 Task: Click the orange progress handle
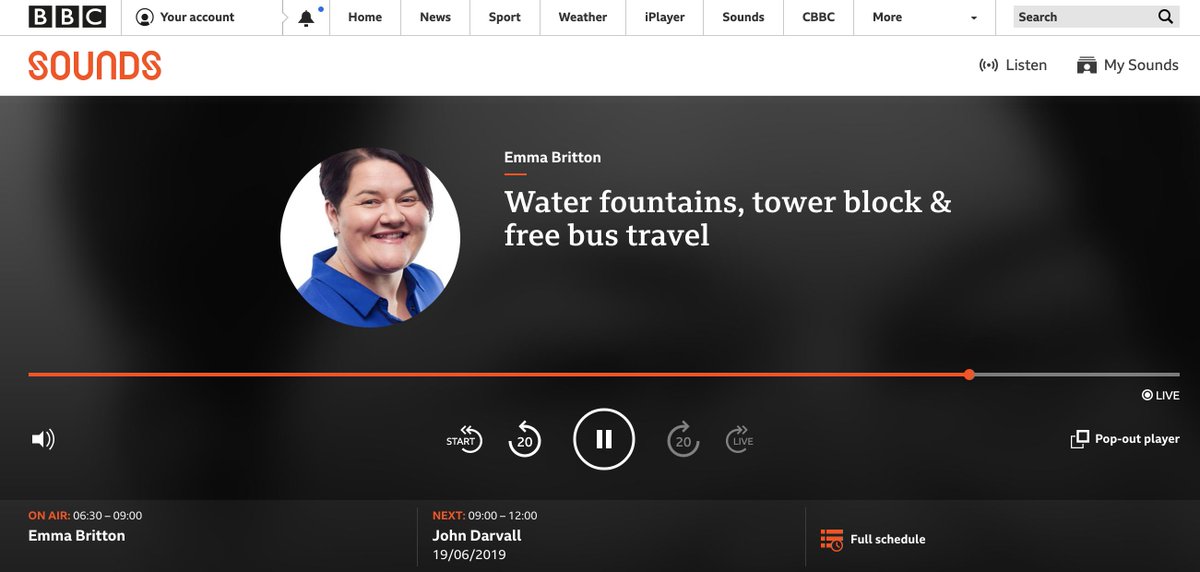coord(970,374)
